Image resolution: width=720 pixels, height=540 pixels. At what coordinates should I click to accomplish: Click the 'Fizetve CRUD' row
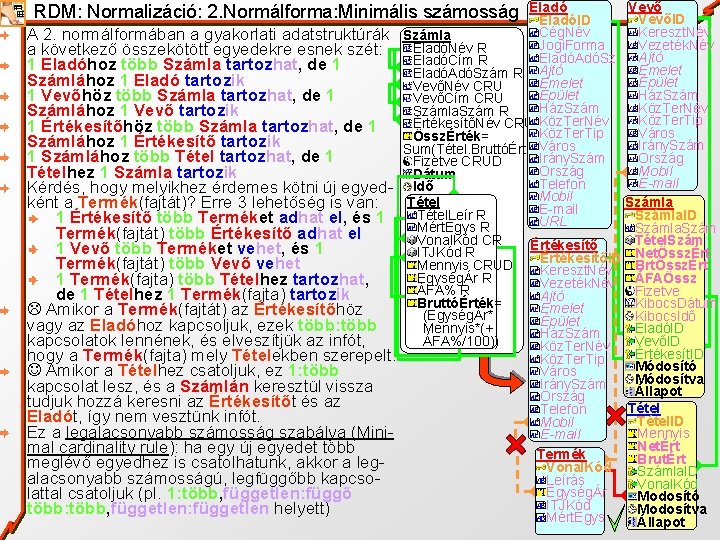(x=452, y=161)
